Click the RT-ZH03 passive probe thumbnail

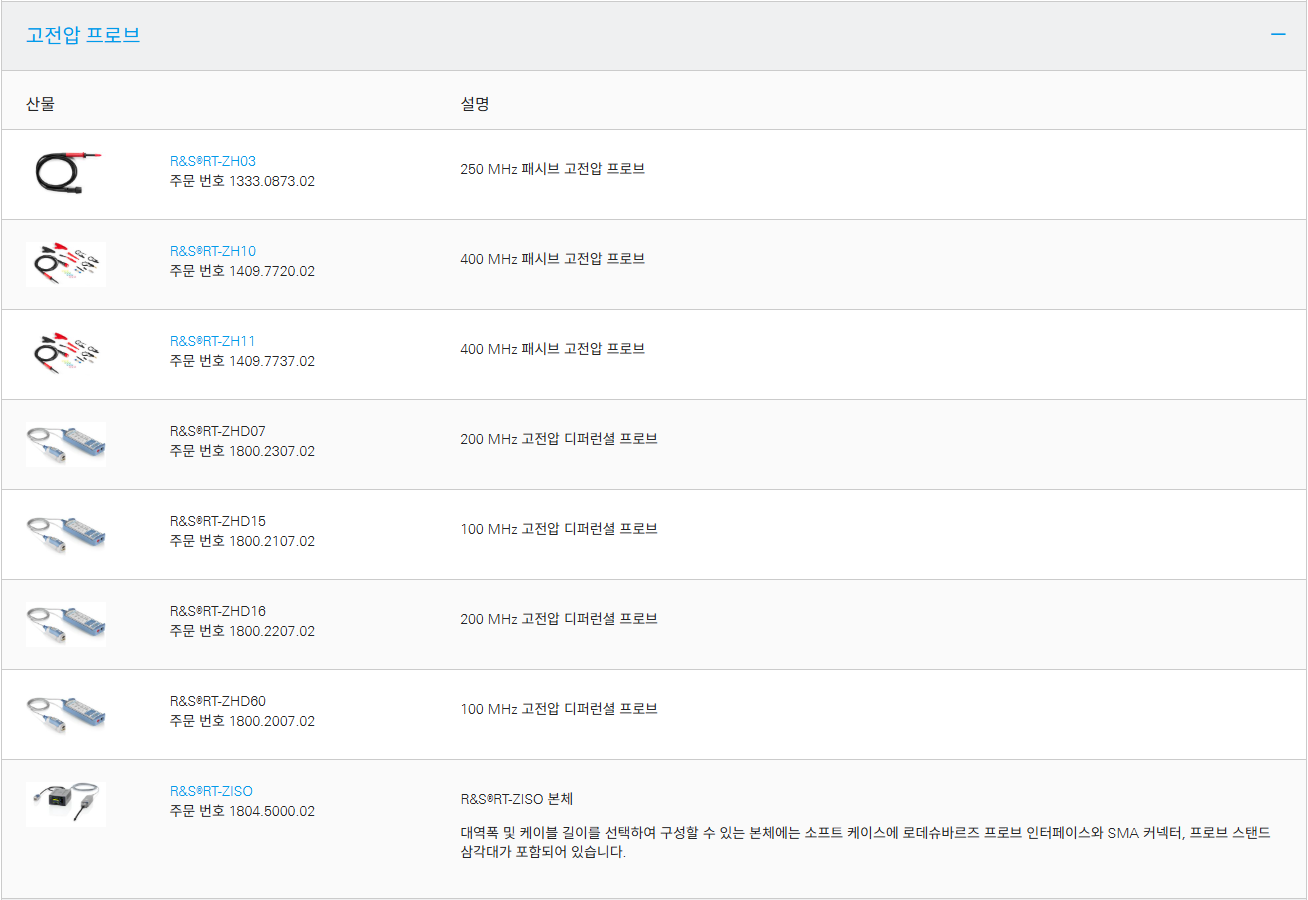point(66,171)
